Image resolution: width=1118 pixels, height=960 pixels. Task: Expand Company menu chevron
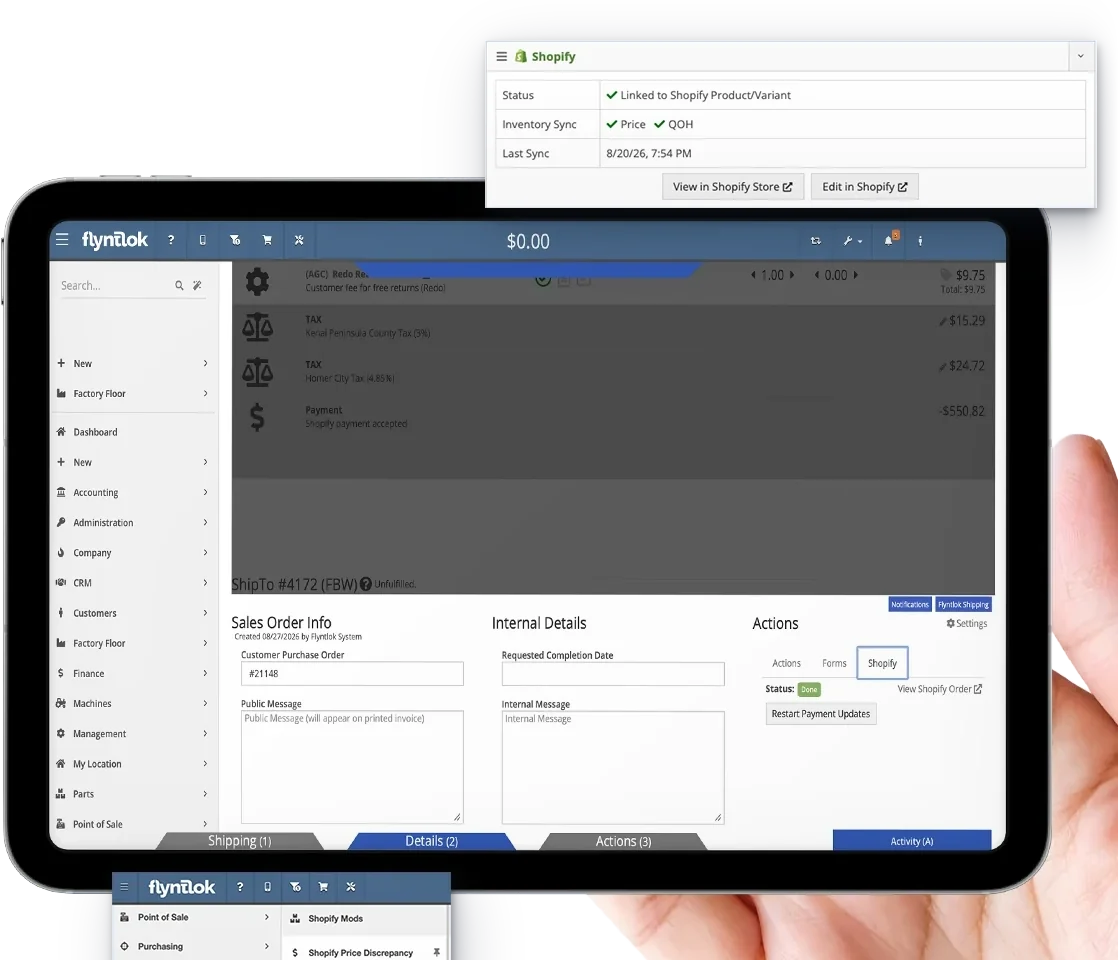(205, 553)
